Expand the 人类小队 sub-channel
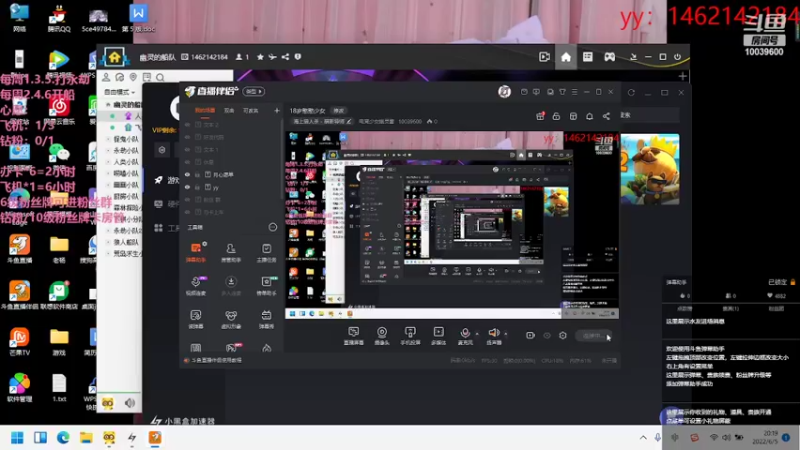Screen dimensions: 800x450 [x=108, y=162]
